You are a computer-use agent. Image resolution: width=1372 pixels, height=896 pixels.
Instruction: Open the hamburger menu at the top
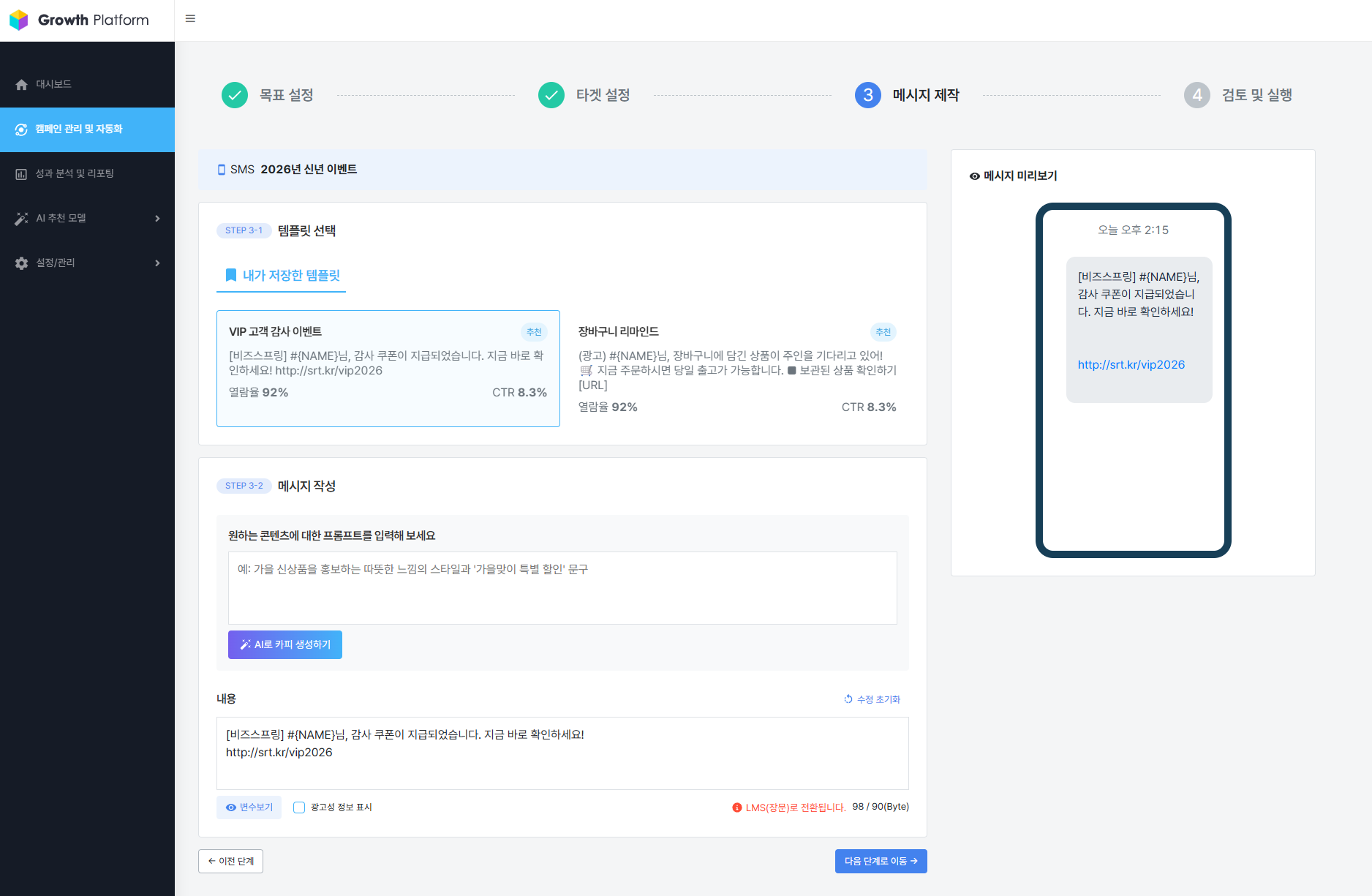click(x=190, y=18)
